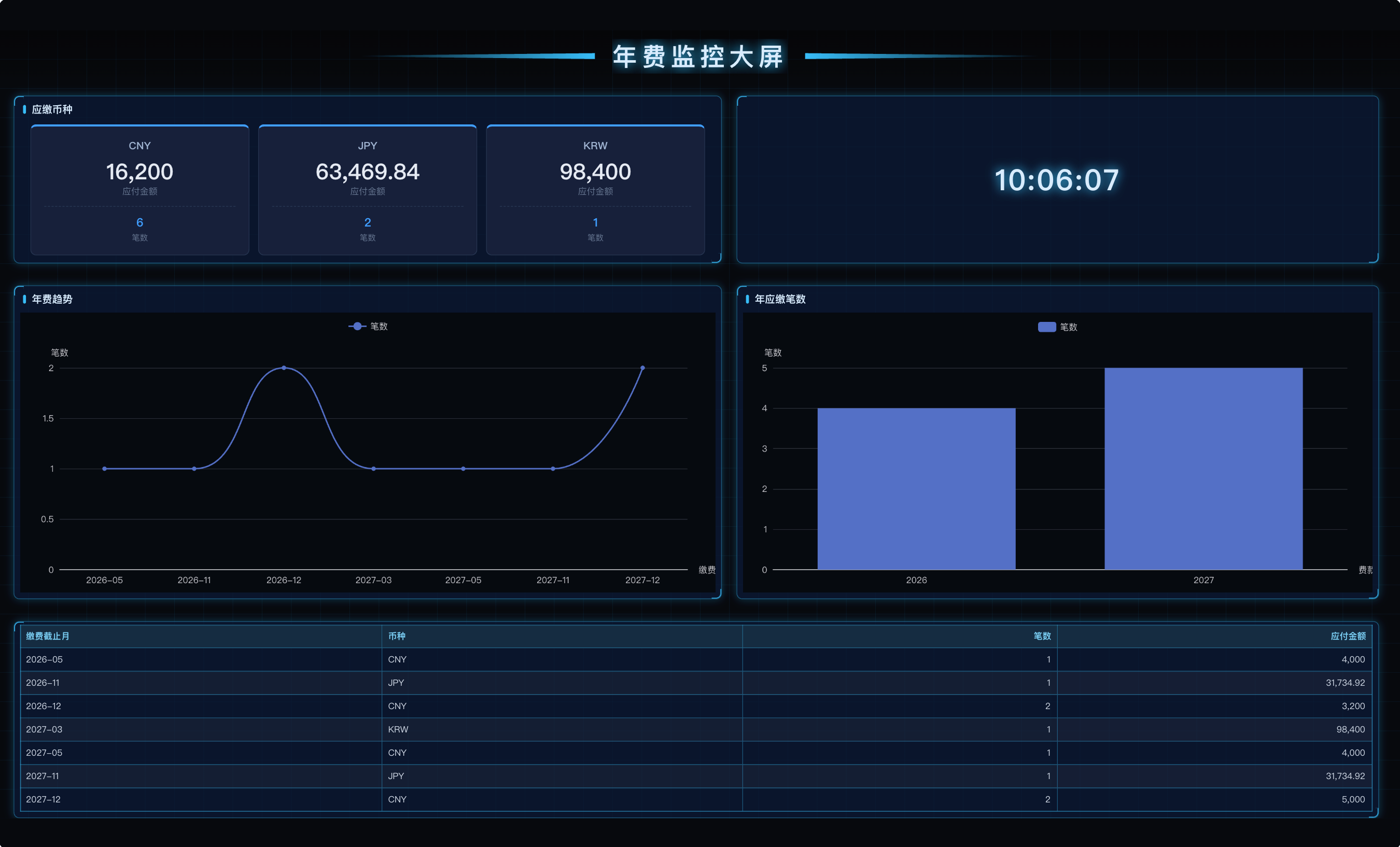Select the 2027-12 CNY table row
Image resolution: width=1400 pixels, height=847 pixels.
(696, 799)
